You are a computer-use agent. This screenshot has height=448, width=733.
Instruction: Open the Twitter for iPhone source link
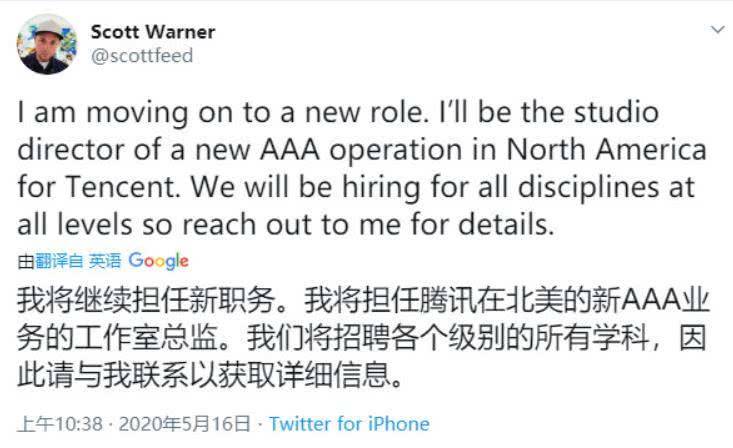[x=349, y=424]
